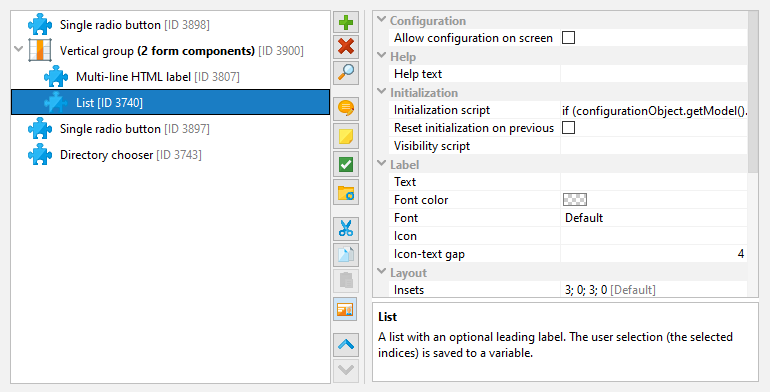Collapse the Label property section
The width and height of the screenshot is (770, 392).
381,164
